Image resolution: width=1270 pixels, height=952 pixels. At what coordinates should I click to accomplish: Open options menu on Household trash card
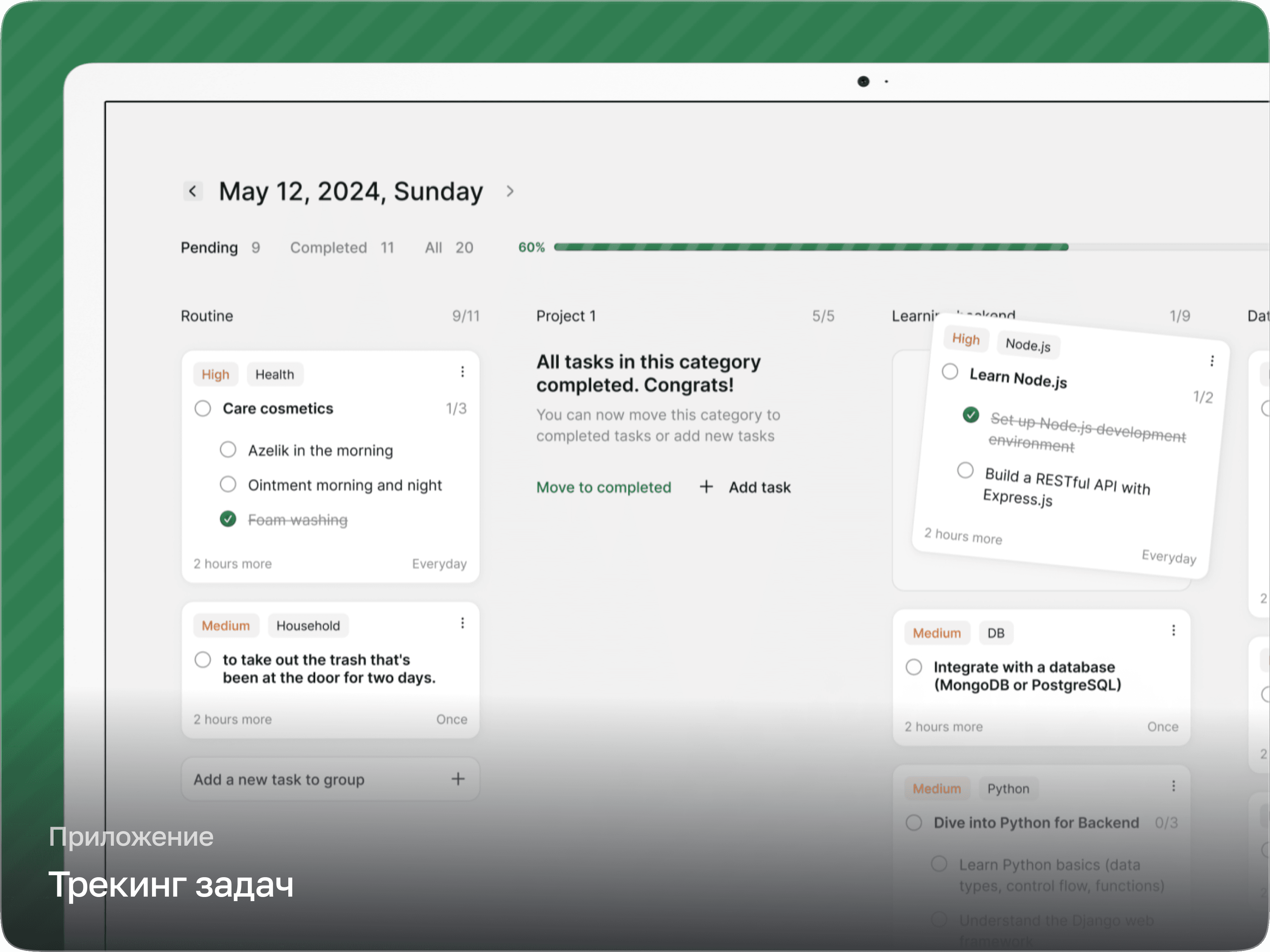click(x=462, y=623)
